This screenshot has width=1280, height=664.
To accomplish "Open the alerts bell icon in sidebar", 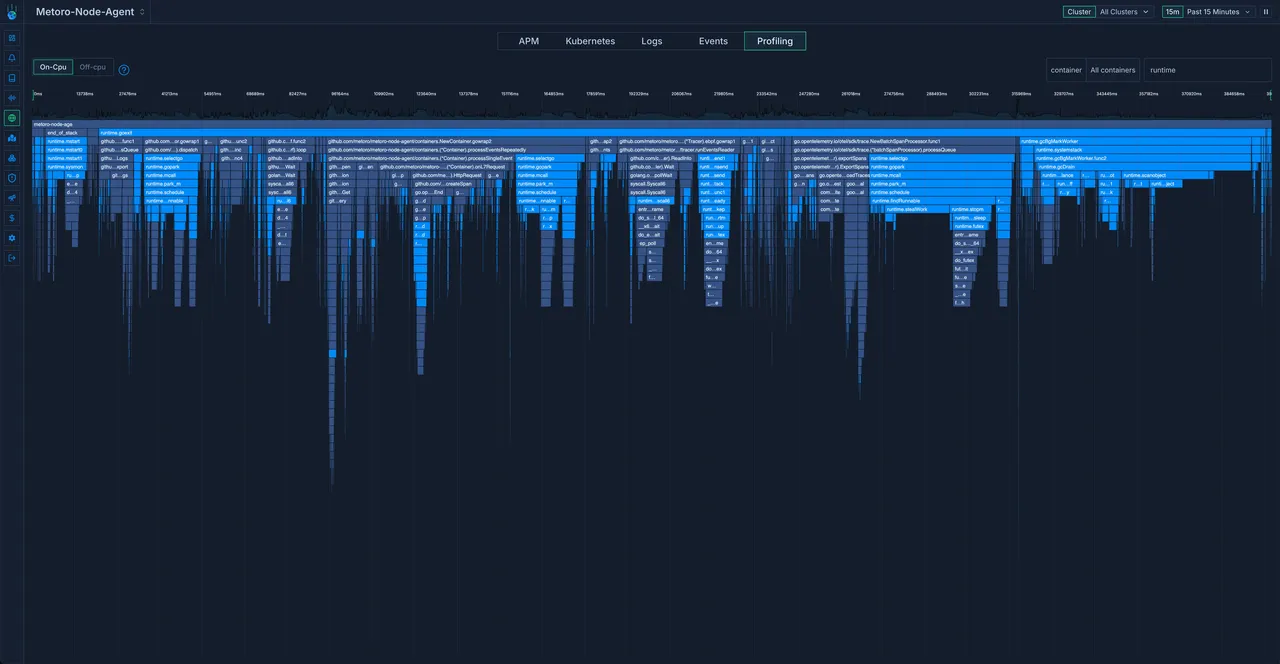I will [x=12, y=58].
